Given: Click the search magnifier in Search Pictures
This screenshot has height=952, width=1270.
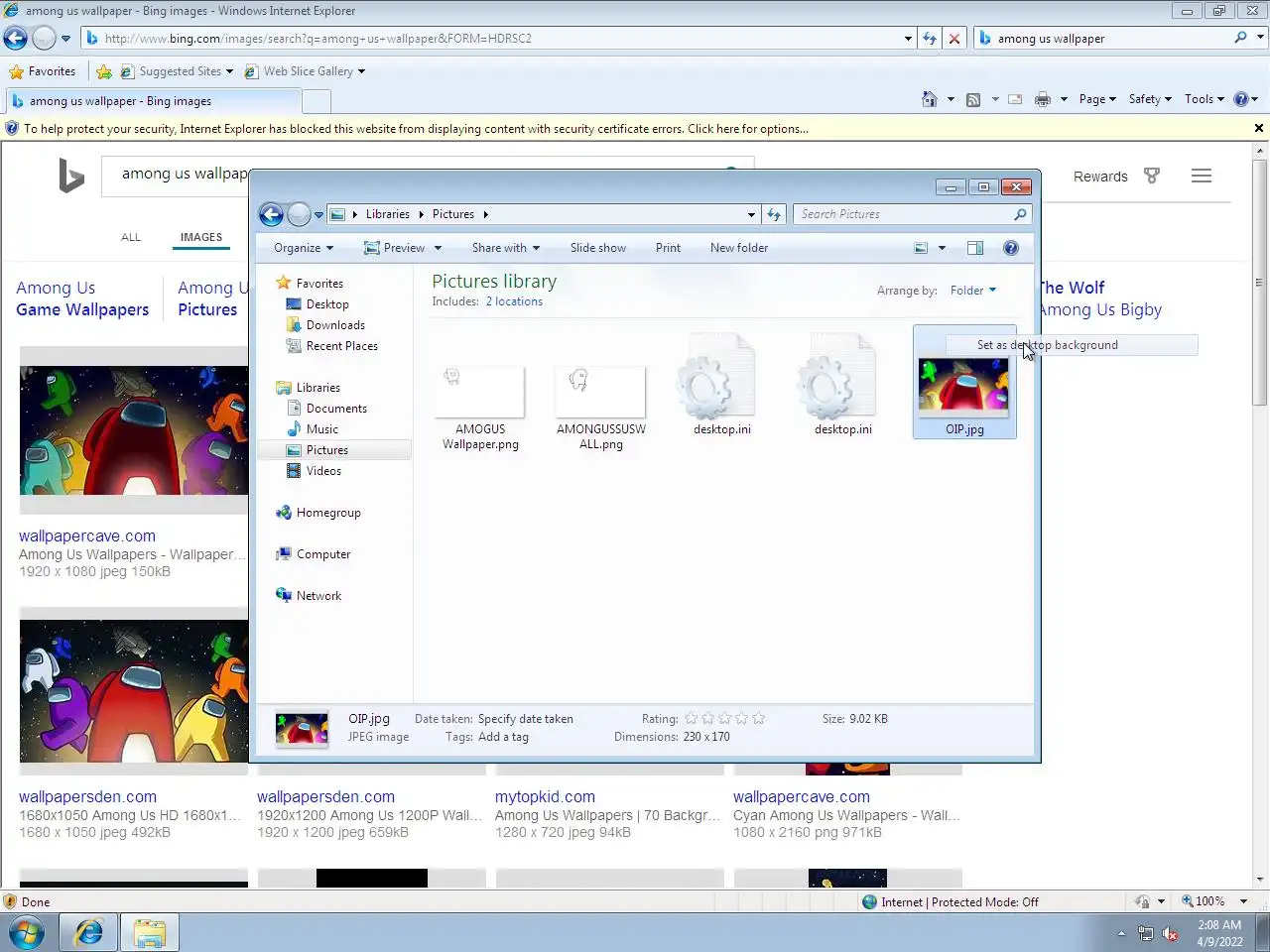Looking at the screenshot, I should 1020,214.
